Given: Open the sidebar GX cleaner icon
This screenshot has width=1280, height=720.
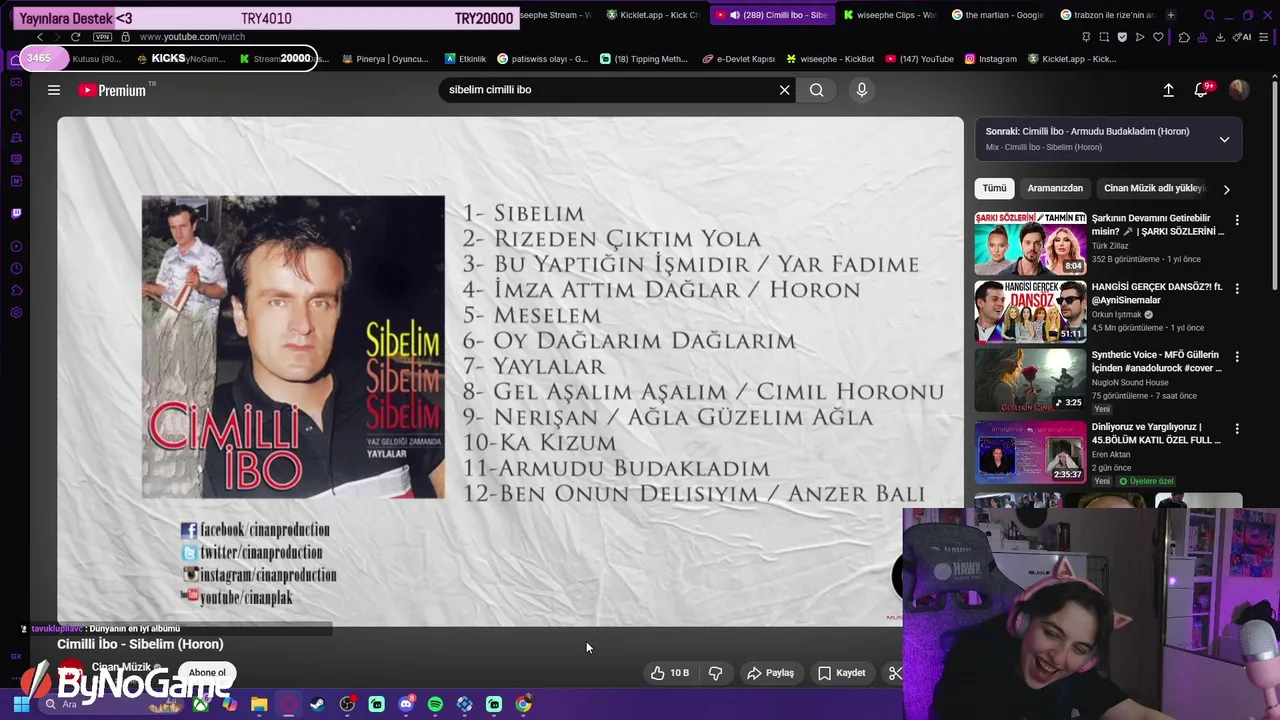Looking at the screenshot, I should [16, 137].
